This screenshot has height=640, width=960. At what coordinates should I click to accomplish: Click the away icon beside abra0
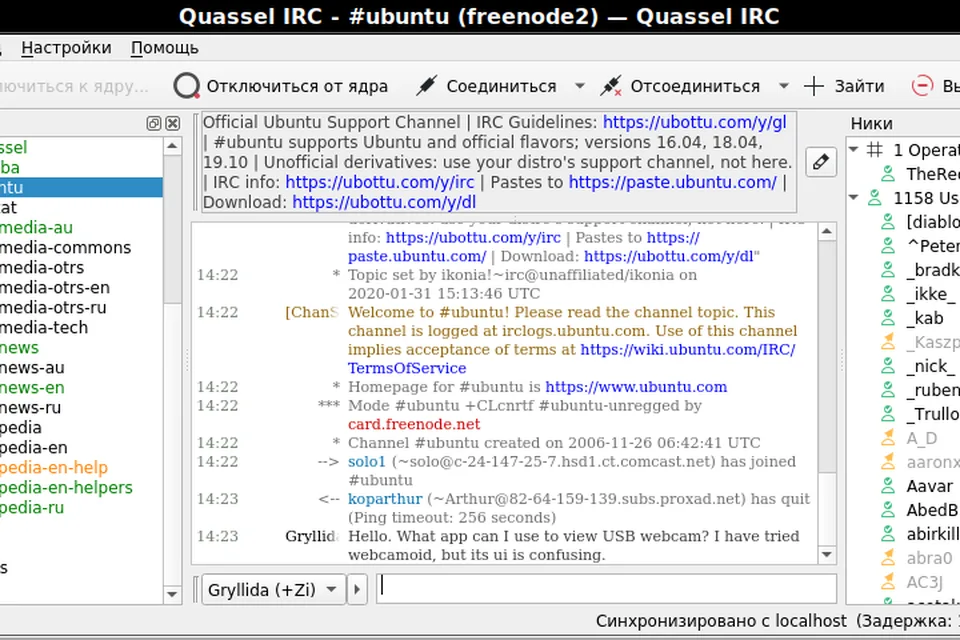[888, 558]
